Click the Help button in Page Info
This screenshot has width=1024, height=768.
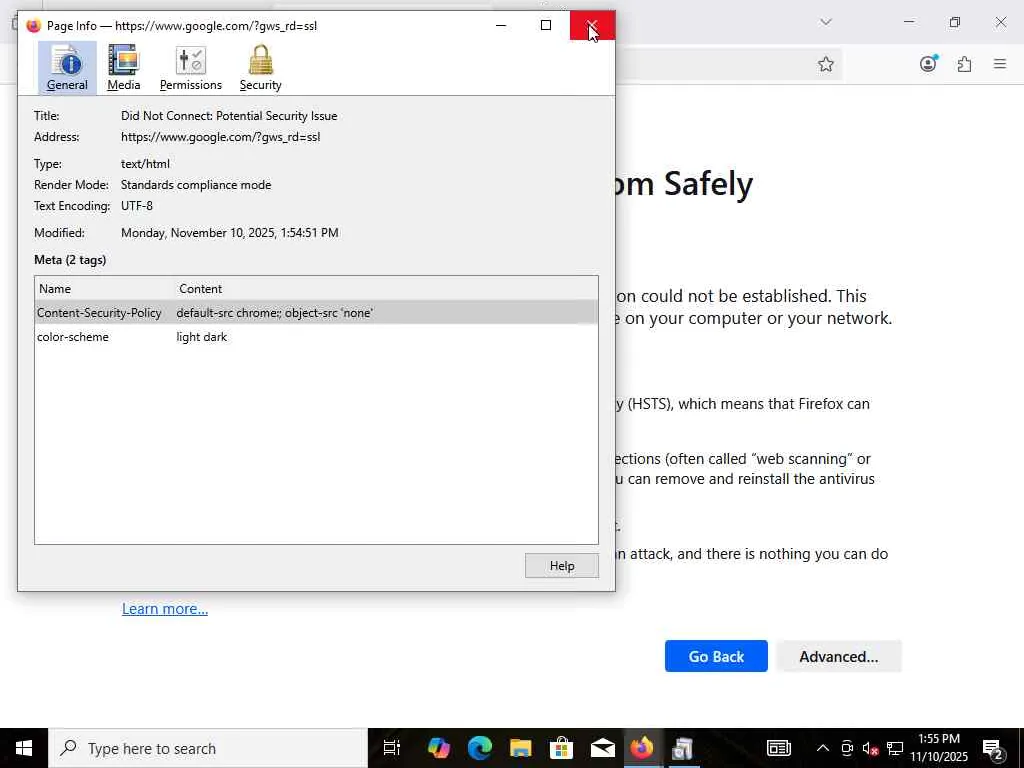click(x=562, y=566)
